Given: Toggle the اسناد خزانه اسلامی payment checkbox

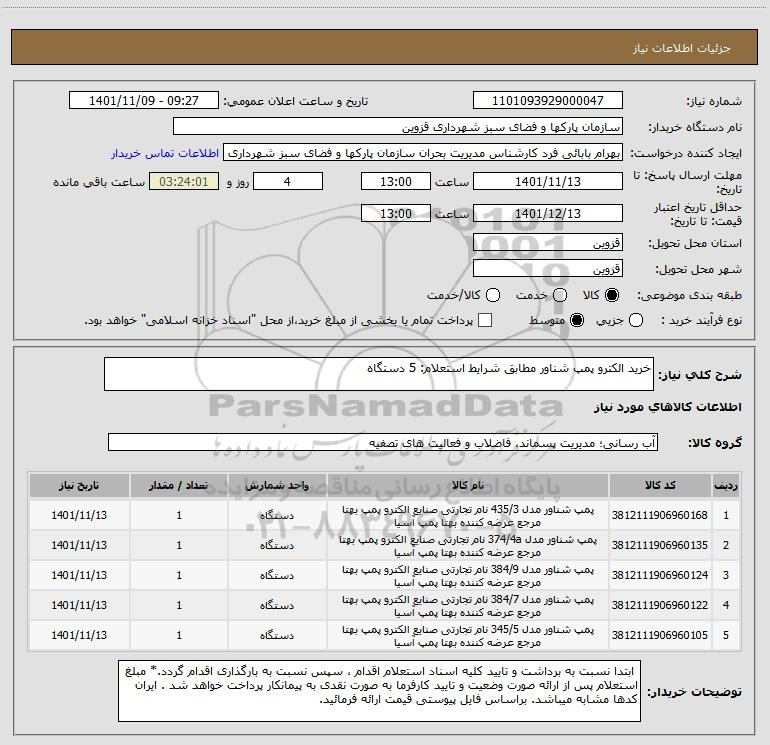Looking at the screenshot, I should (485, 320).
